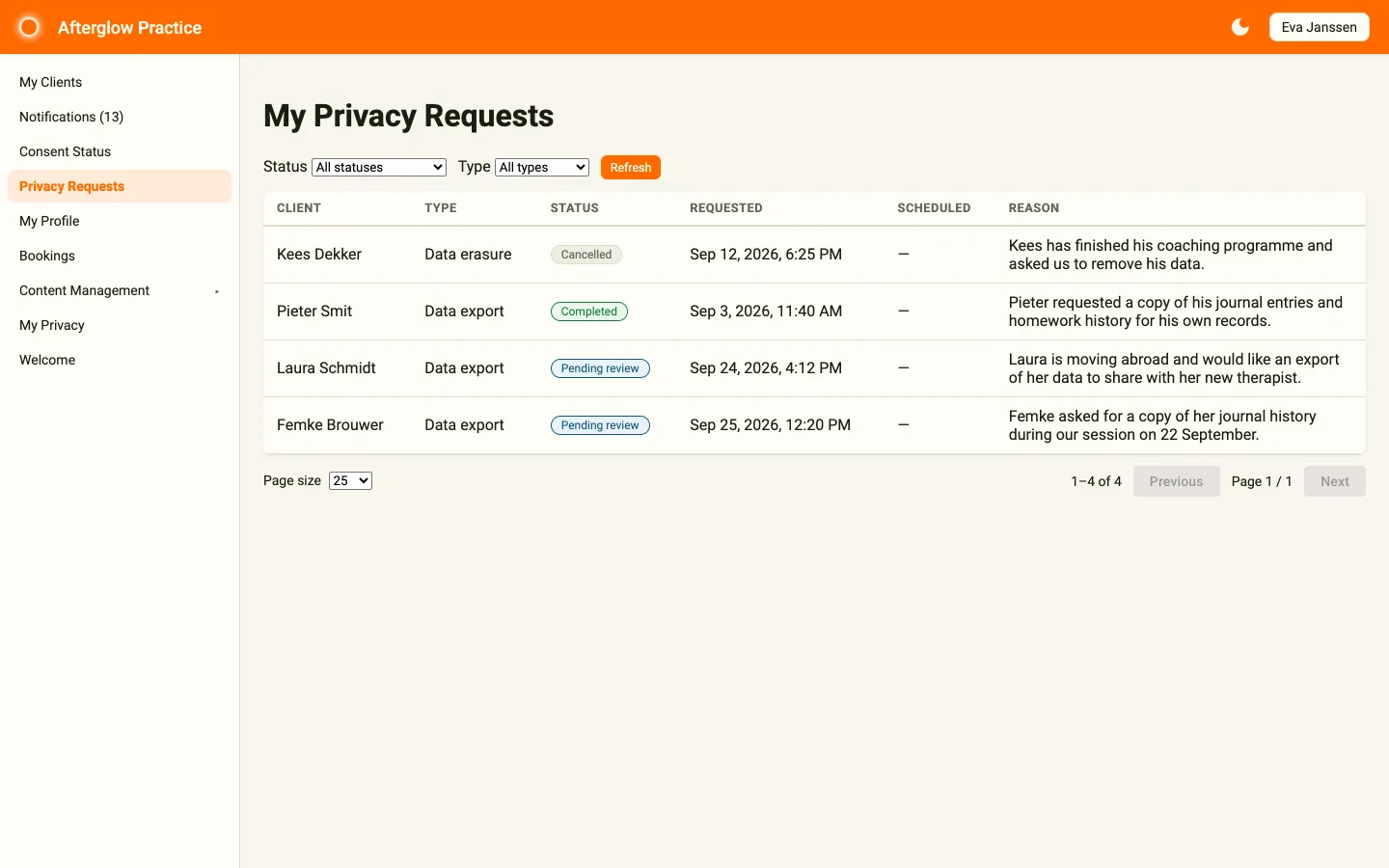
Task: Click the CLIENT column header
Action: click(x=299, y=207)
